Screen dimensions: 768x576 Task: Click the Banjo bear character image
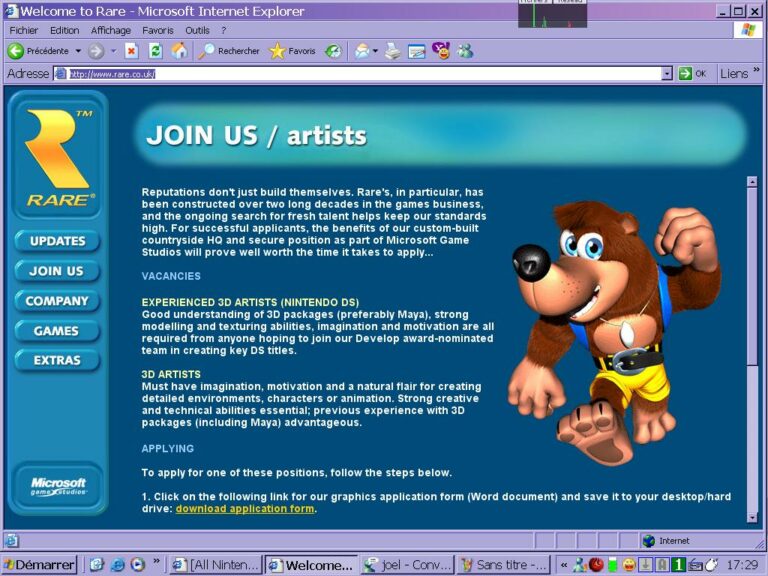coord(615,333)
